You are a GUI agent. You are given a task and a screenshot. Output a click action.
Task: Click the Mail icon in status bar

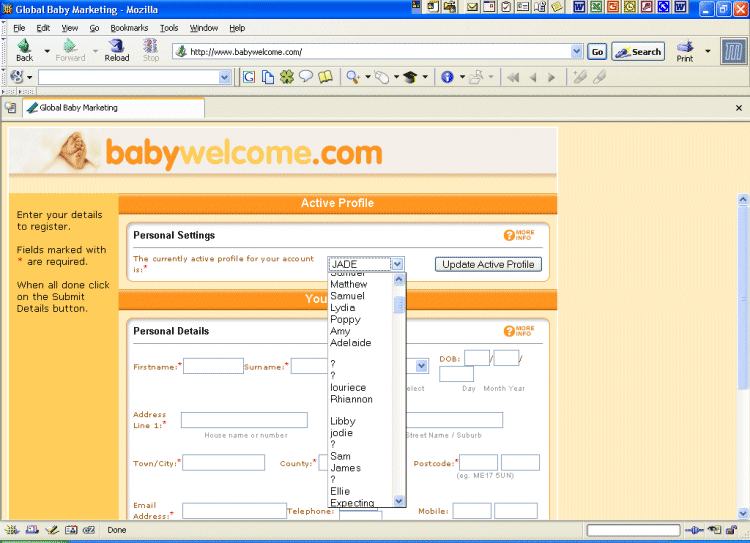pos(32,530)
